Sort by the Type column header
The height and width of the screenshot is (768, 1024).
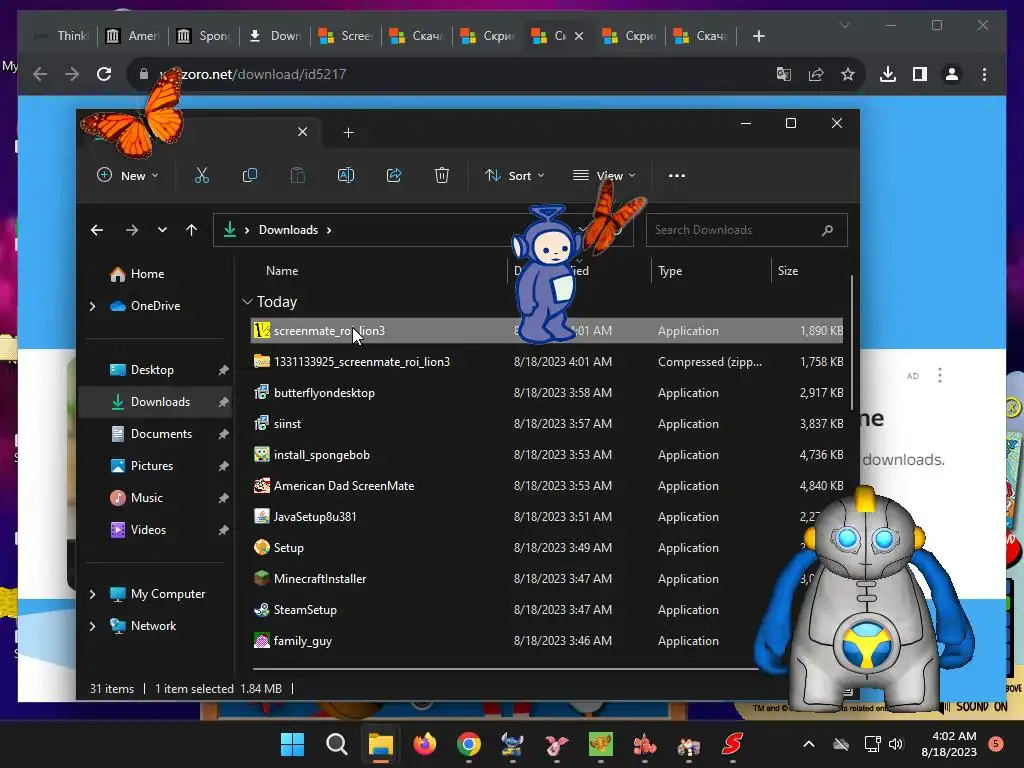click(x=670, y=270)
